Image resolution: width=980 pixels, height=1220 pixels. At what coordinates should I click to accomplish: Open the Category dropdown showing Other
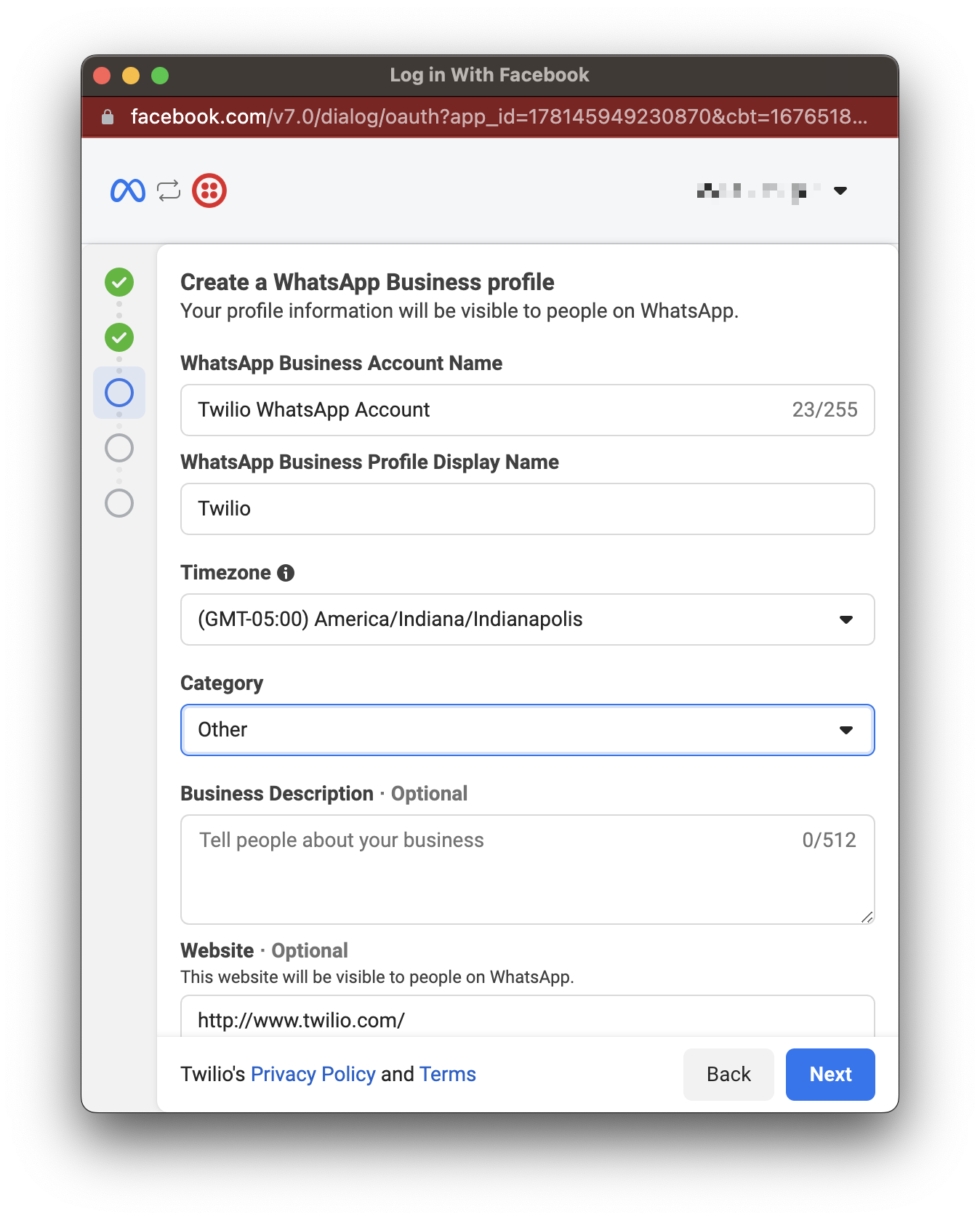click(528, 730)
